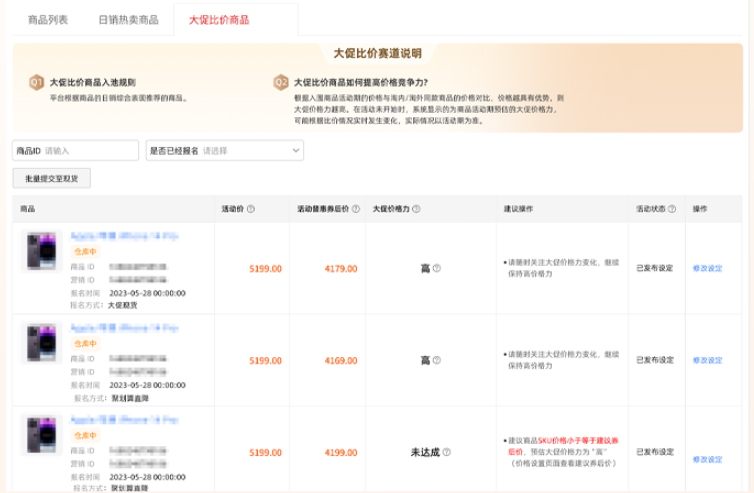Click 修改设定 link in the 4199.00 row
This screenshot has height=493, width=754.
(x=707, y=459)
